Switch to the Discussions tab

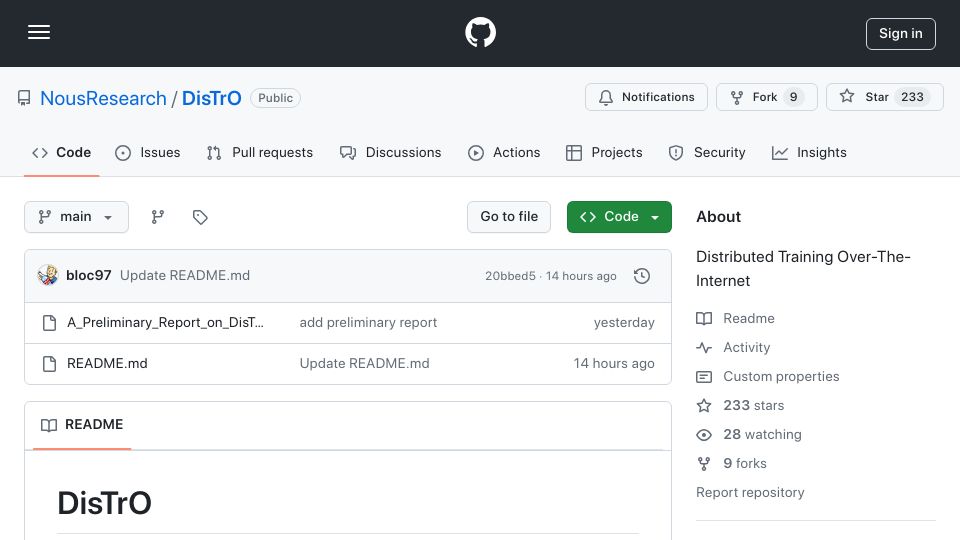click(390, 152)
